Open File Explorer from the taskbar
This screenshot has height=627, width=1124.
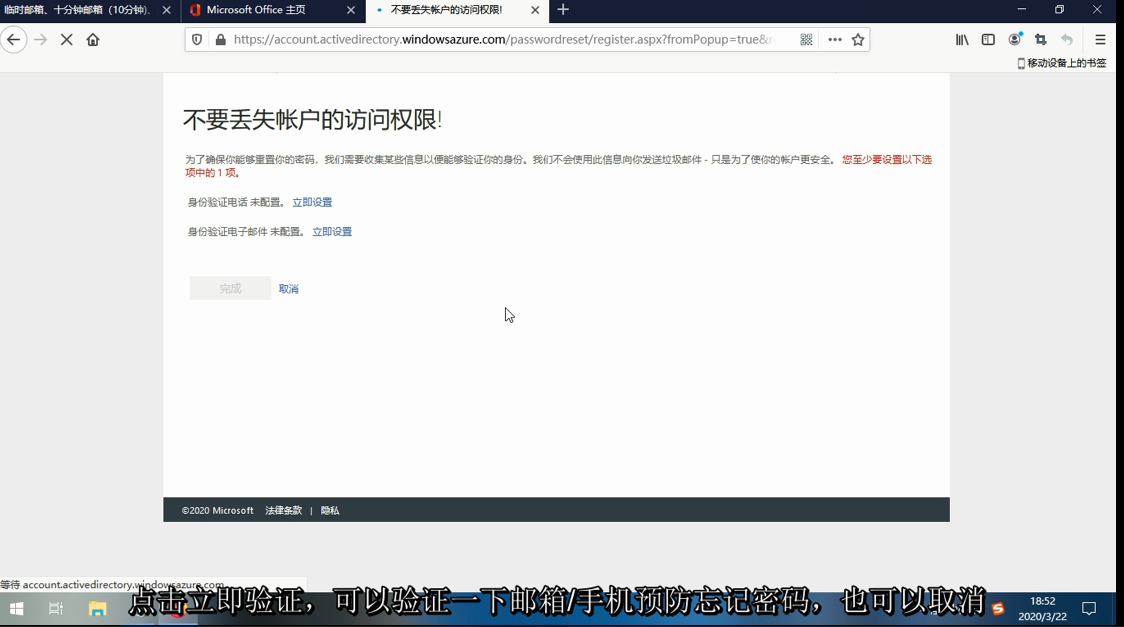coord(97,609)
